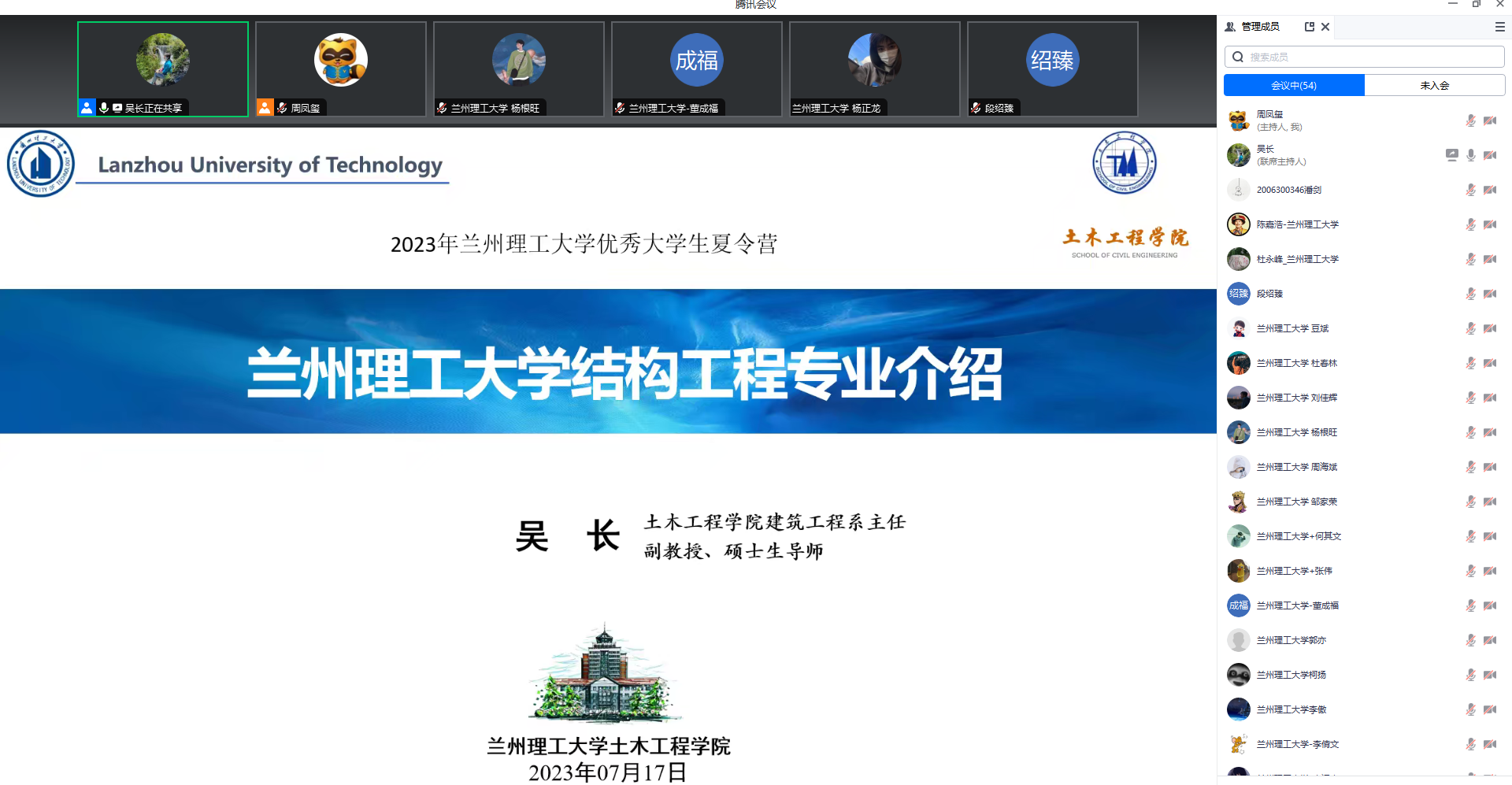Select the 成福 avatar video tile

pos(696,69)
